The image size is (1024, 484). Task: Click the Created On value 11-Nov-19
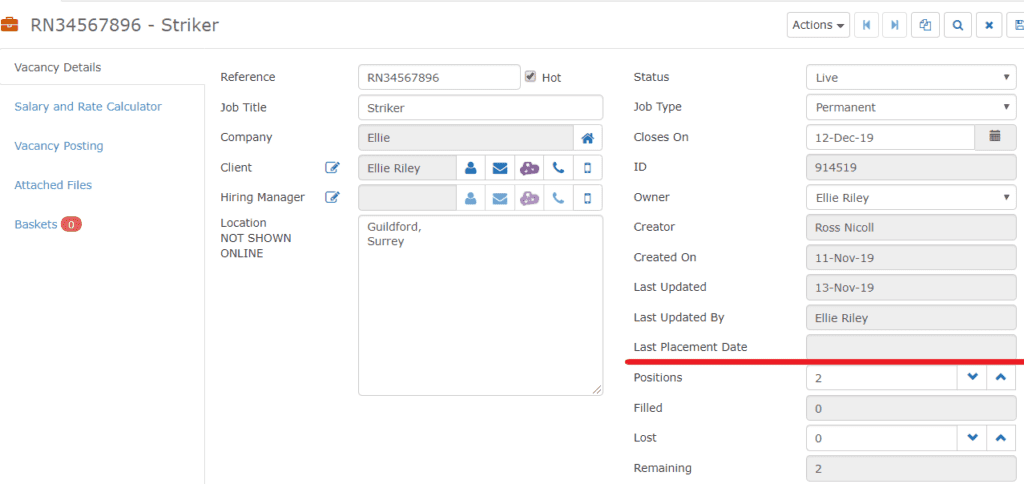coord(911,257)
